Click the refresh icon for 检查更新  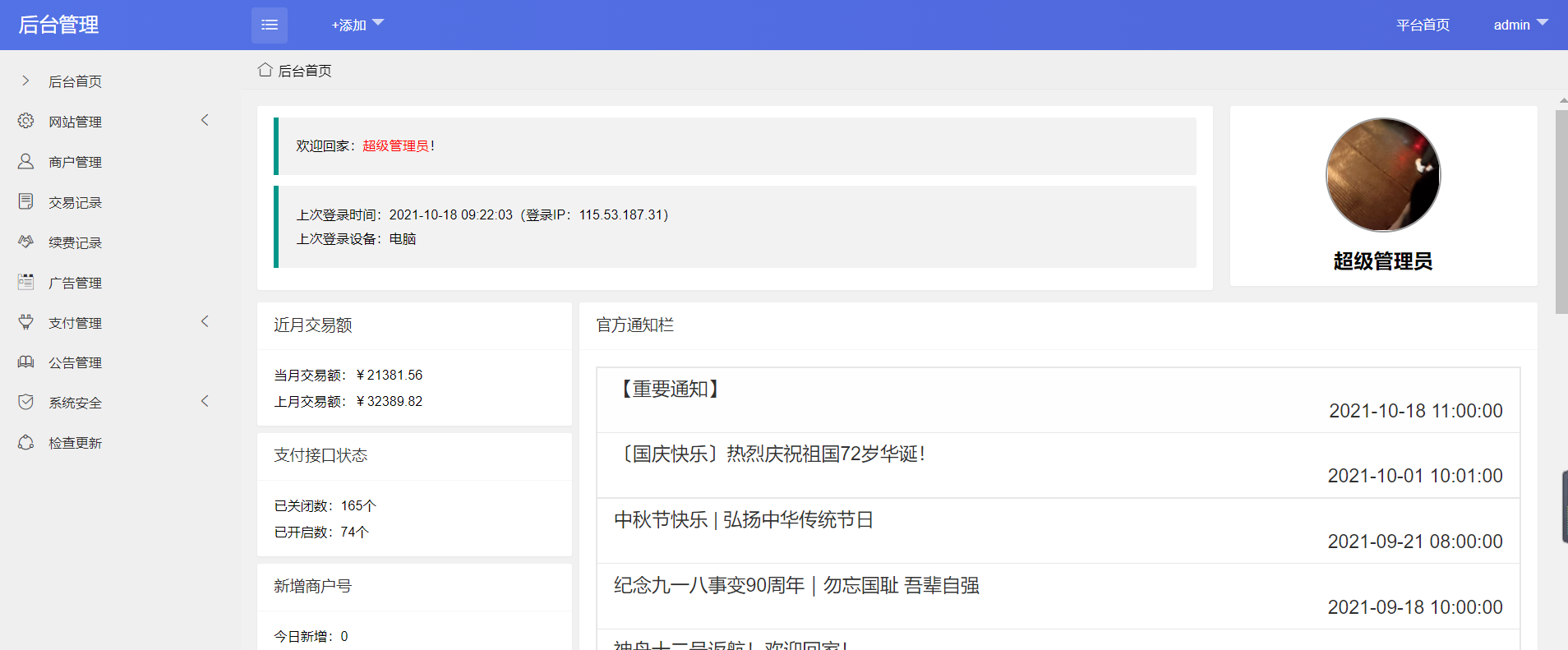(26, 442)
